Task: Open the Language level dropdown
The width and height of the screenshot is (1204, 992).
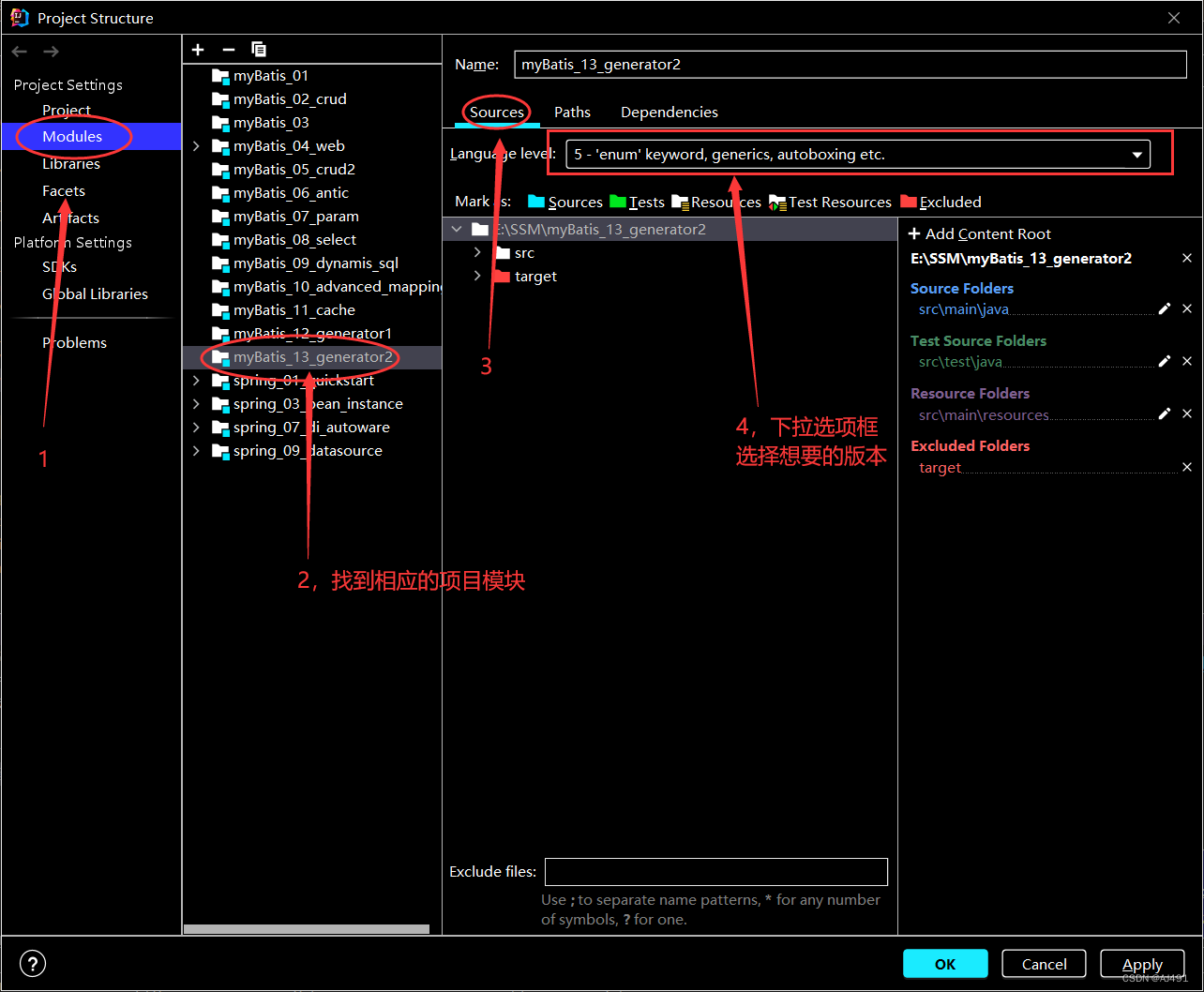Action: pos(1136,154)
